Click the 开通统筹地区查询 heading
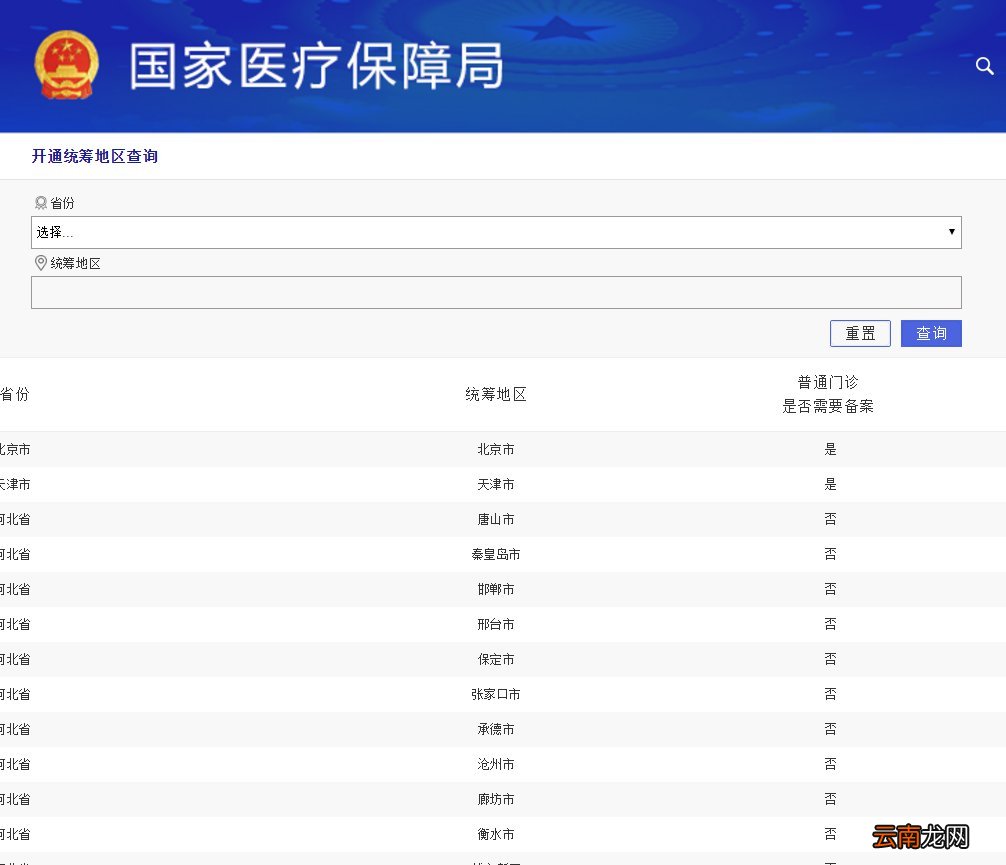 click(x=95, y=156)
